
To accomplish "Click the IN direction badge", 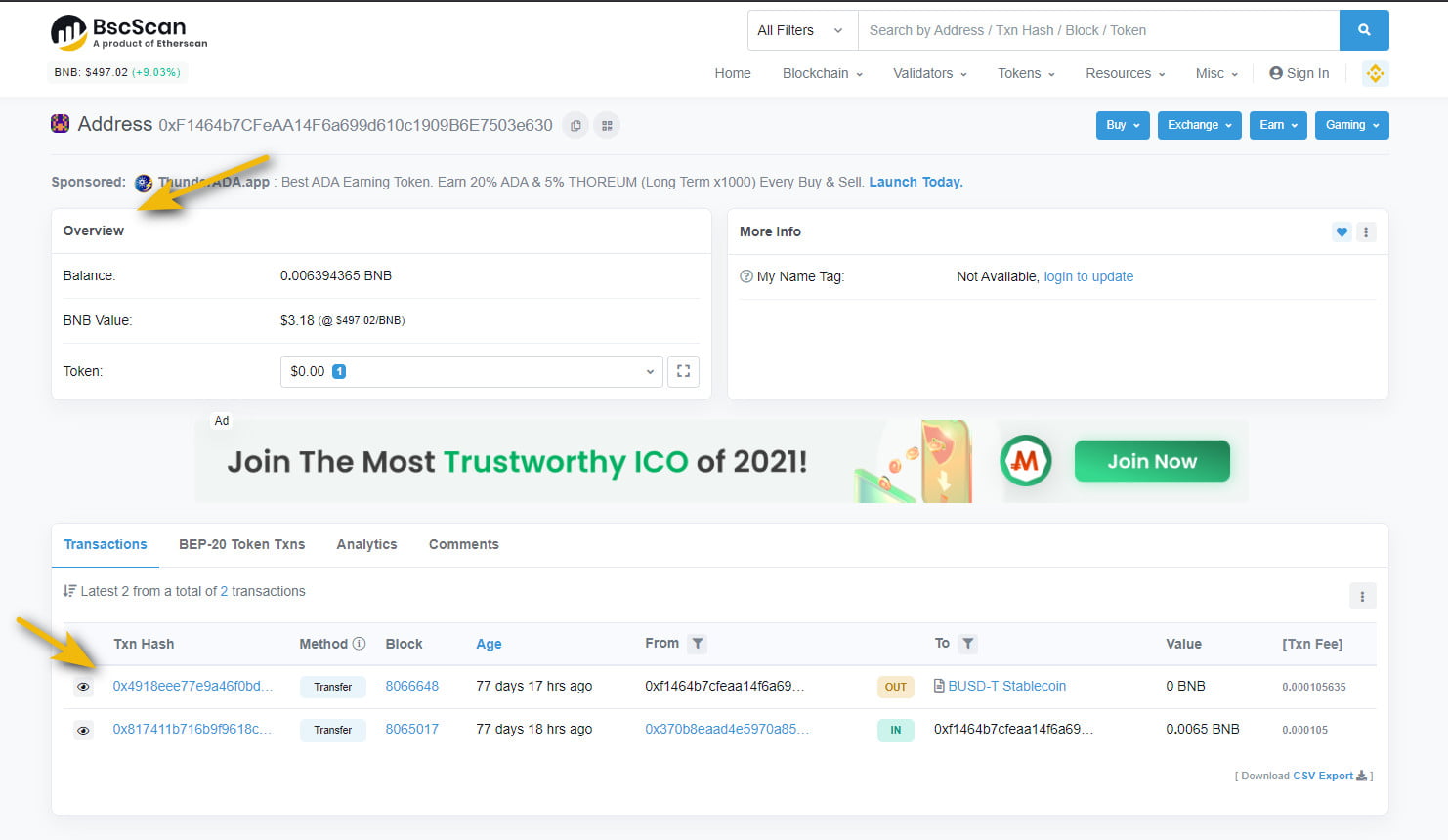I will point(896,730).
